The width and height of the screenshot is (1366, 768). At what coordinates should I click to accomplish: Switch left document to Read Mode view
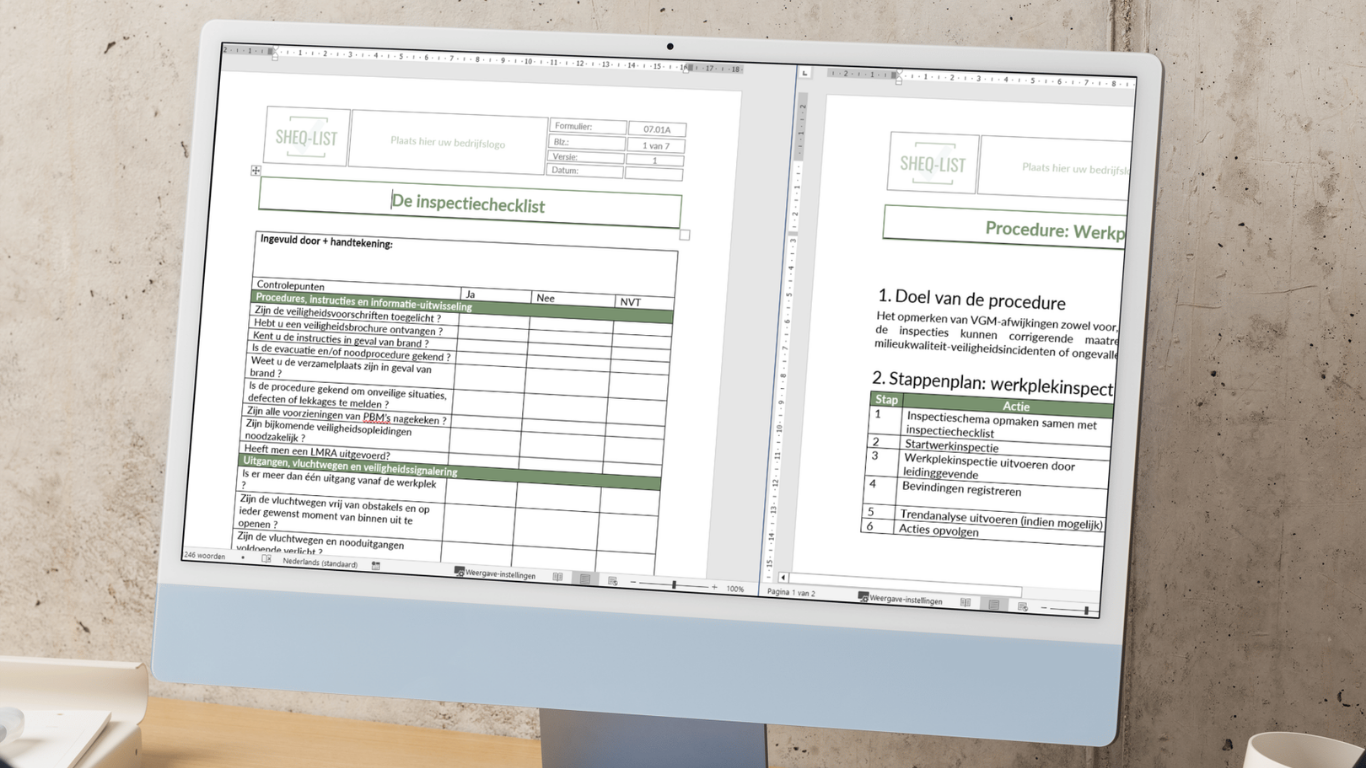[x=558, y=578]
